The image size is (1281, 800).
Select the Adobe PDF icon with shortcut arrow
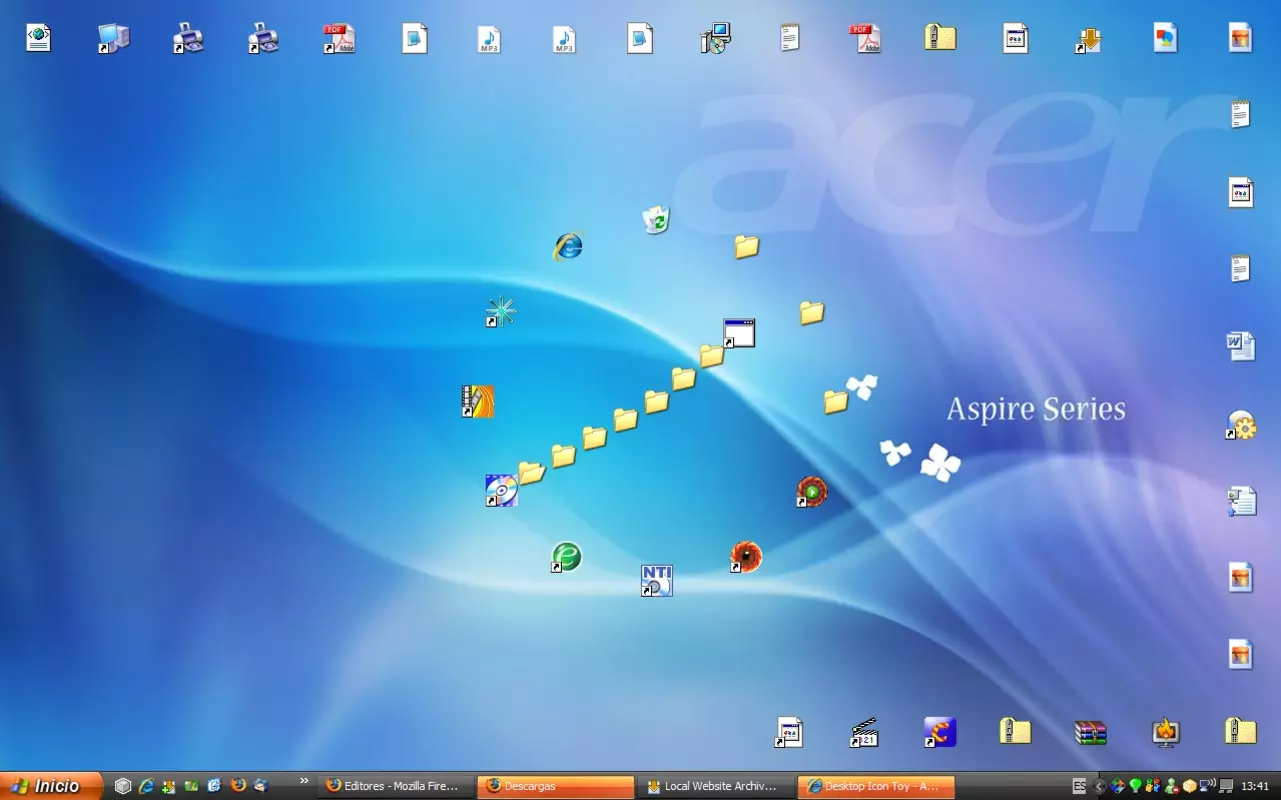pyautogui.click(x=339, y=38)
